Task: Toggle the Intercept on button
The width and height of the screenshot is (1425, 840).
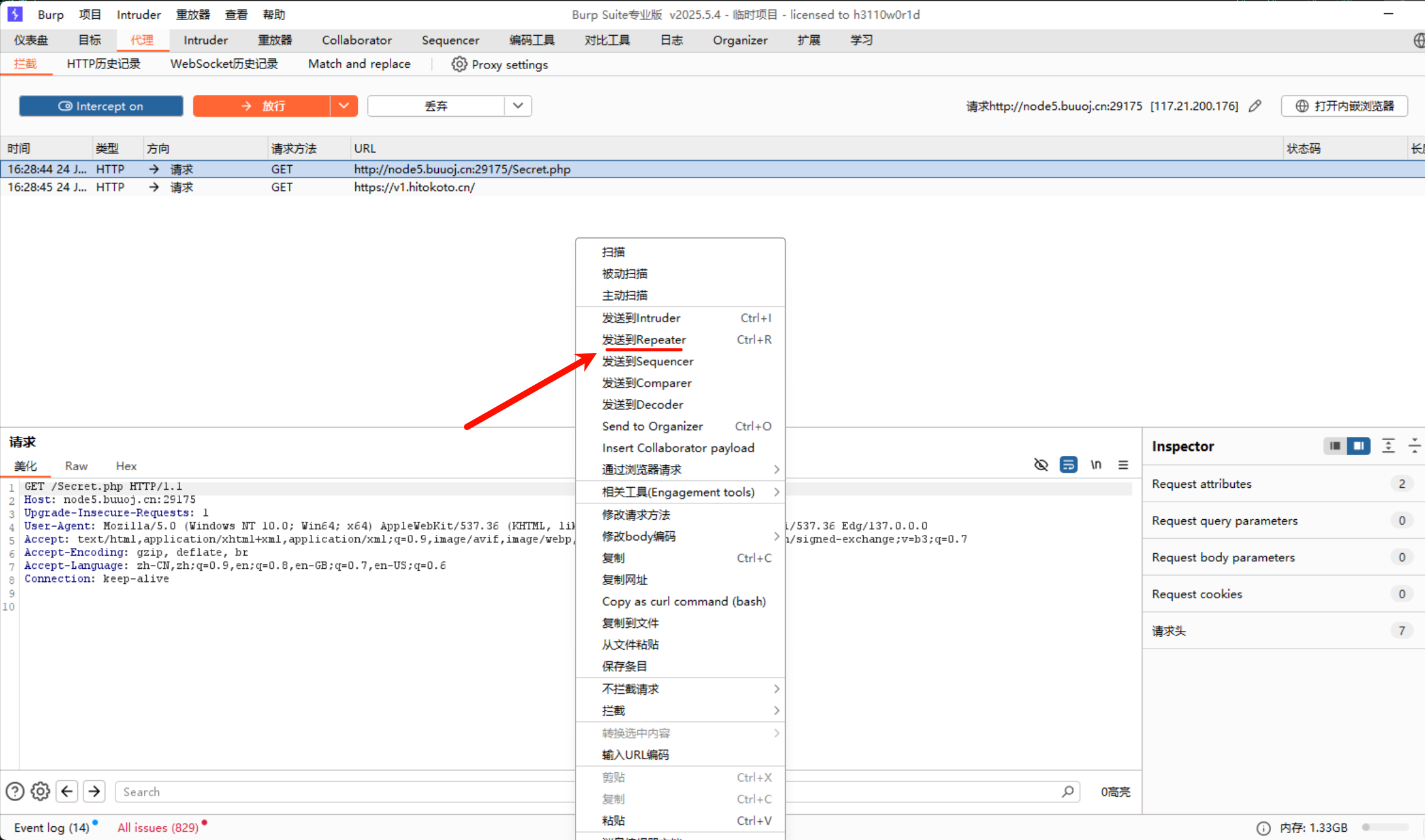Action: pyautogui.click(x=101, y=106)
